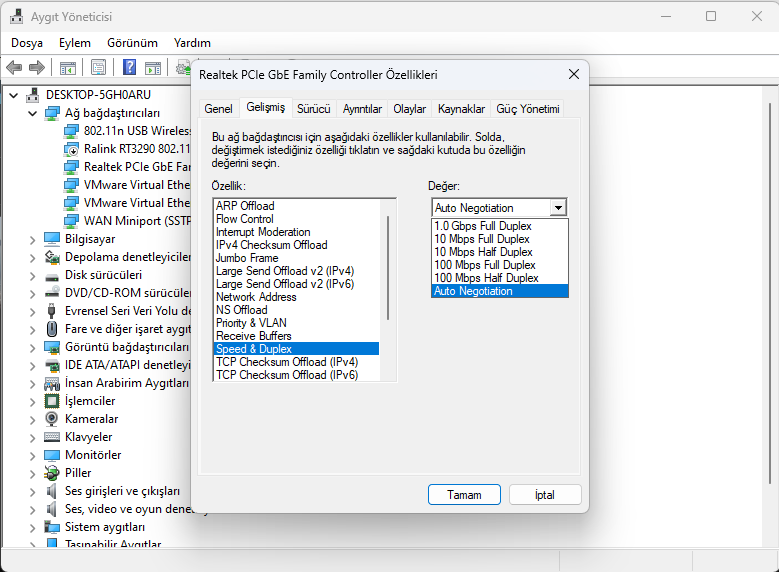Collapse the Ağ bağdaştırıcıları branch
This screenshot has width=779, height=572.
(33, 113)
